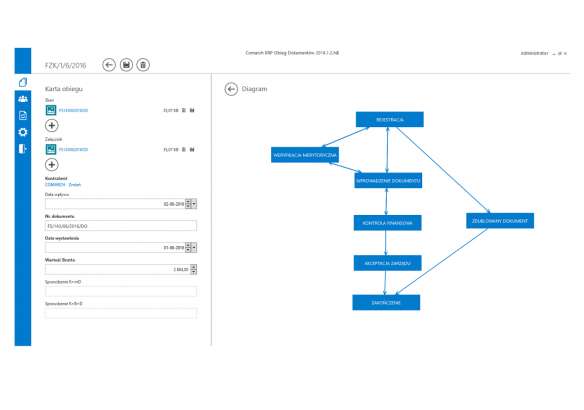Select the ZGUBIONY DOKUMENT diagram node
Viewport: 584px width, 410px height.
[x=500, y=221]
